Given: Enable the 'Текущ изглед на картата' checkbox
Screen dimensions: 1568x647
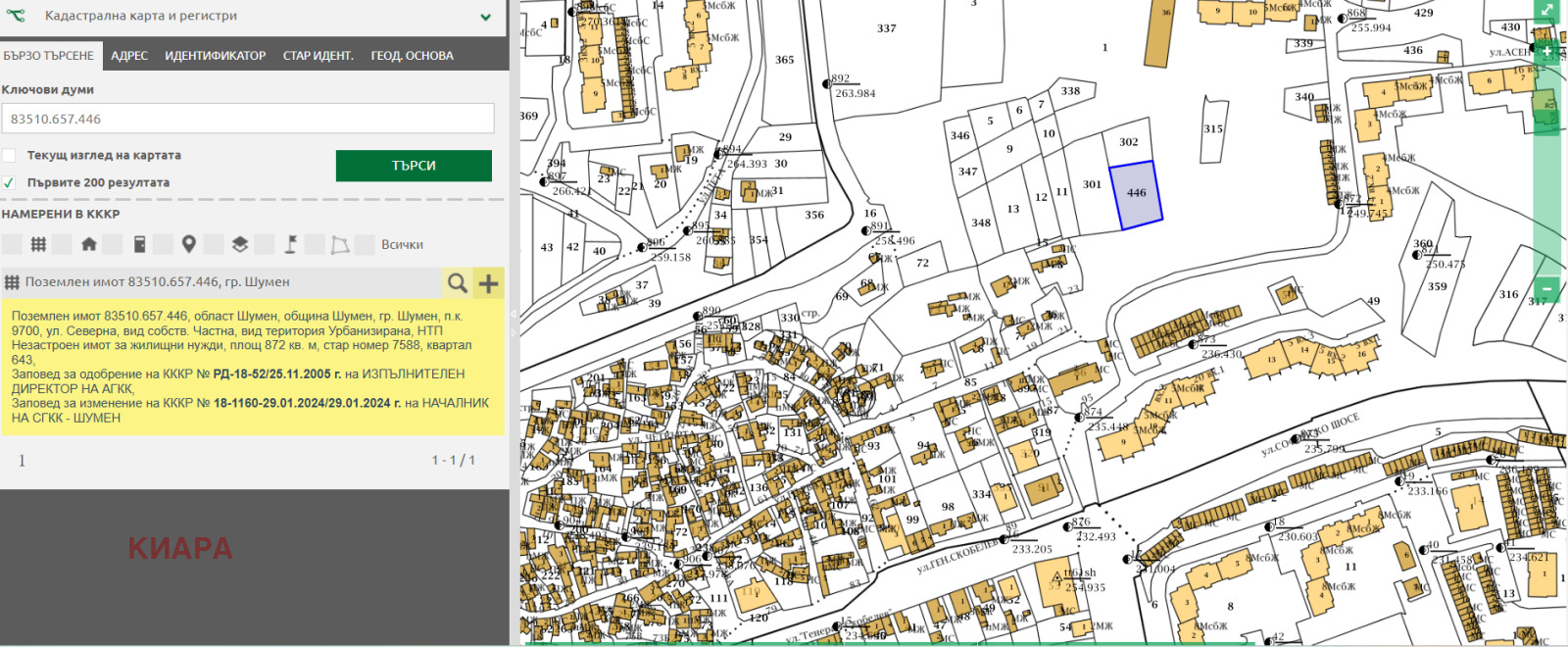Looking at the screenshot, I should (x=9, y=155).
